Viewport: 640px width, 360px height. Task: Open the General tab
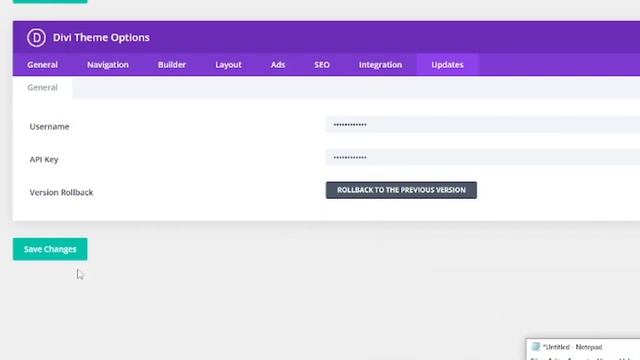coord(42,64)
